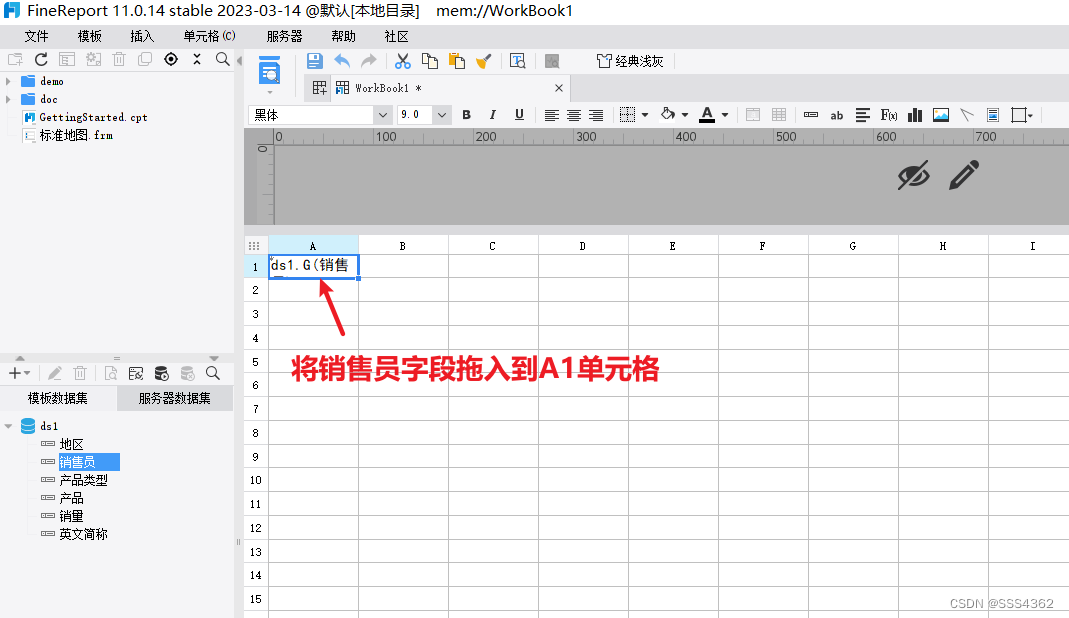This screenshot has height=618, width=1069.
Task: Open the 社区 menu
Action: pyautogui.click(x=396, y=36)
